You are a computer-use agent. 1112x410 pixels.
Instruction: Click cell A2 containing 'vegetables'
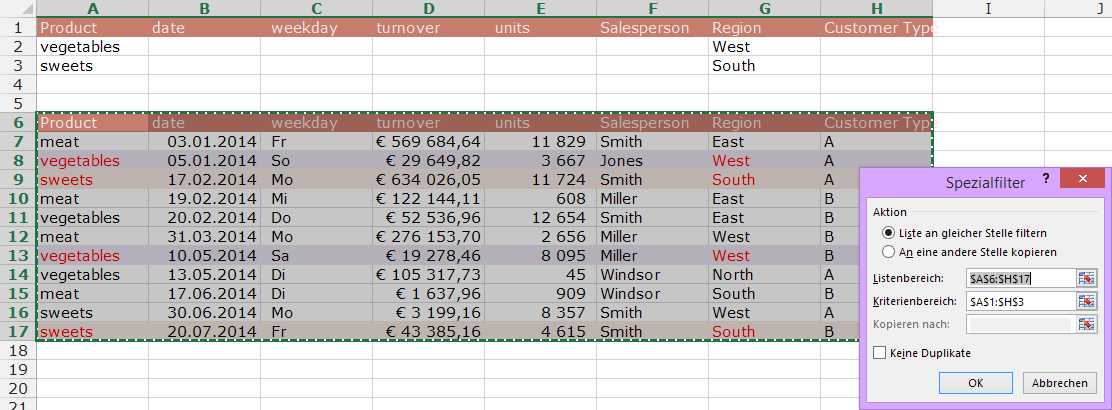point(91,47)
